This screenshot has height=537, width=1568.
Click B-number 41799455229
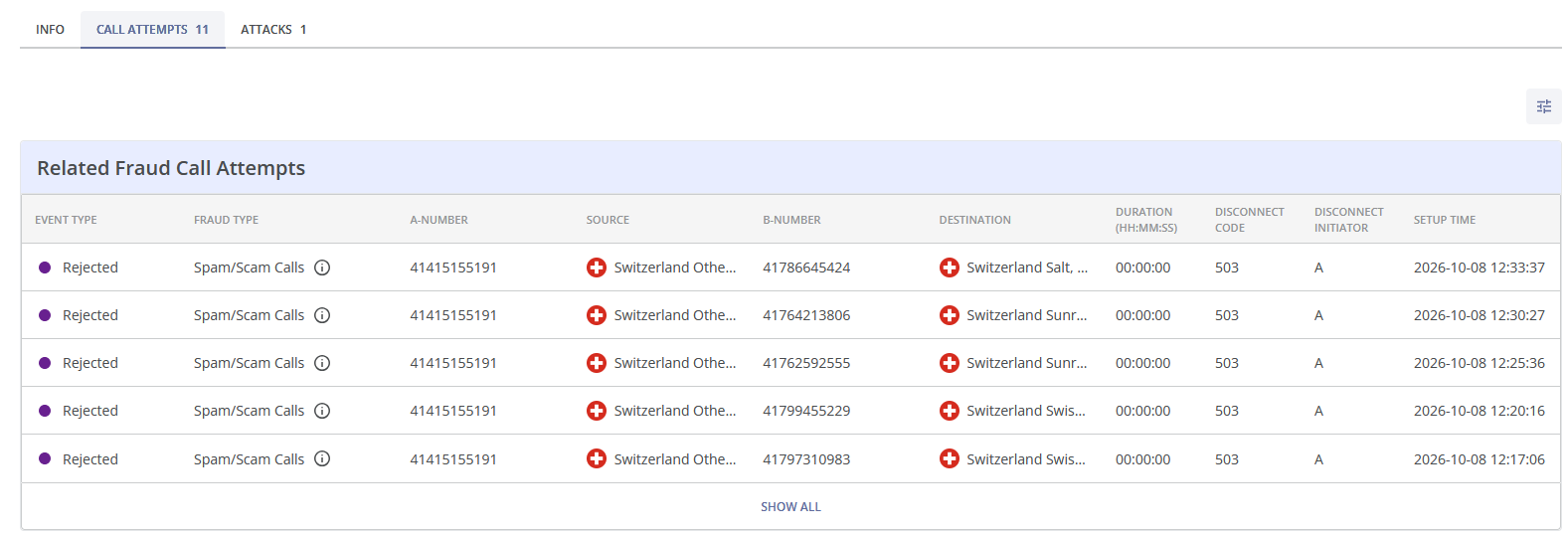coord(806,411)
